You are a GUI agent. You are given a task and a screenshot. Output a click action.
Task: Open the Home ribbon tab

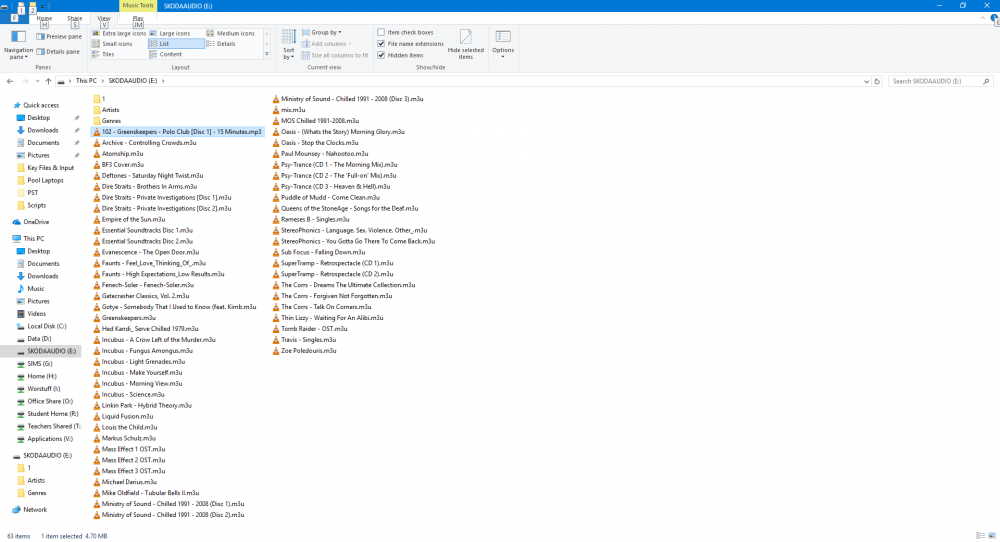(x=44, y=18)
